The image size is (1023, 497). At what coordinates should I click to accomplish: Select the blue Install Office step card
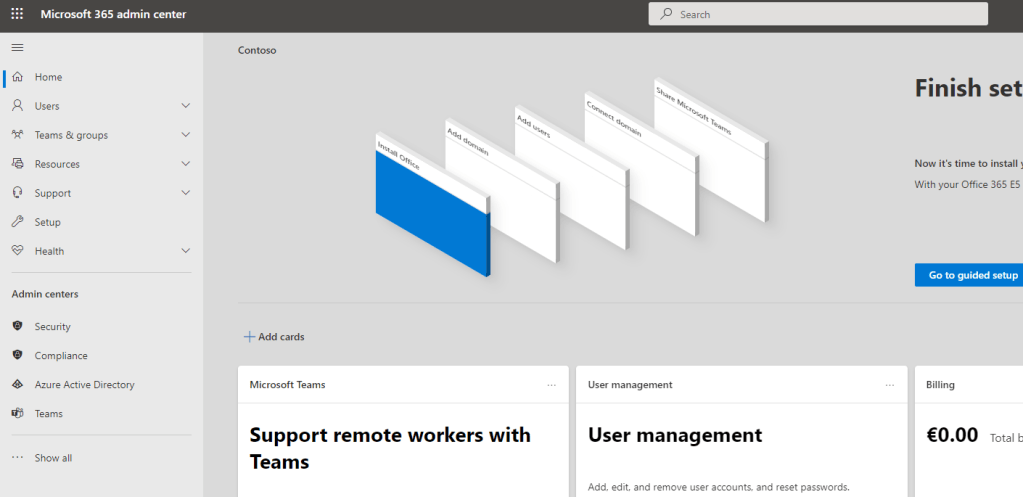tap(430, 215)
